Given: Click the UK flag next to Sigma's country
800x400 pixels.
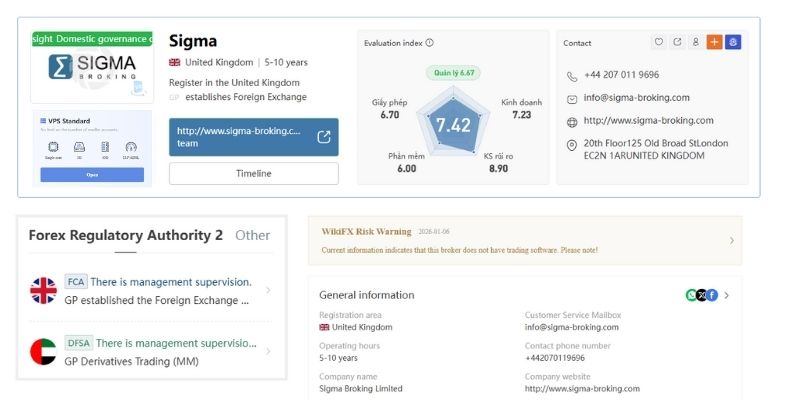Looking at the screenshot, I should coord(174,62).
